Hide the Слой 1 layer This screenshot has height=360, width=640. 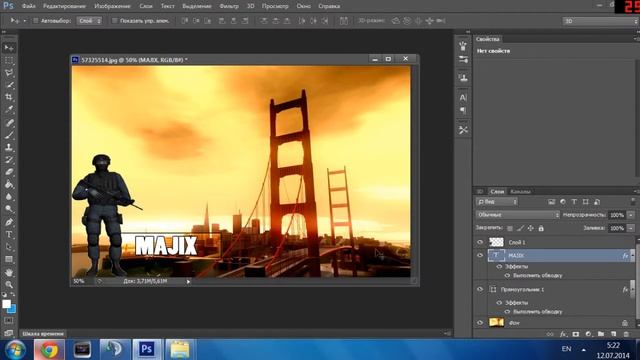[x=480, y=242]
